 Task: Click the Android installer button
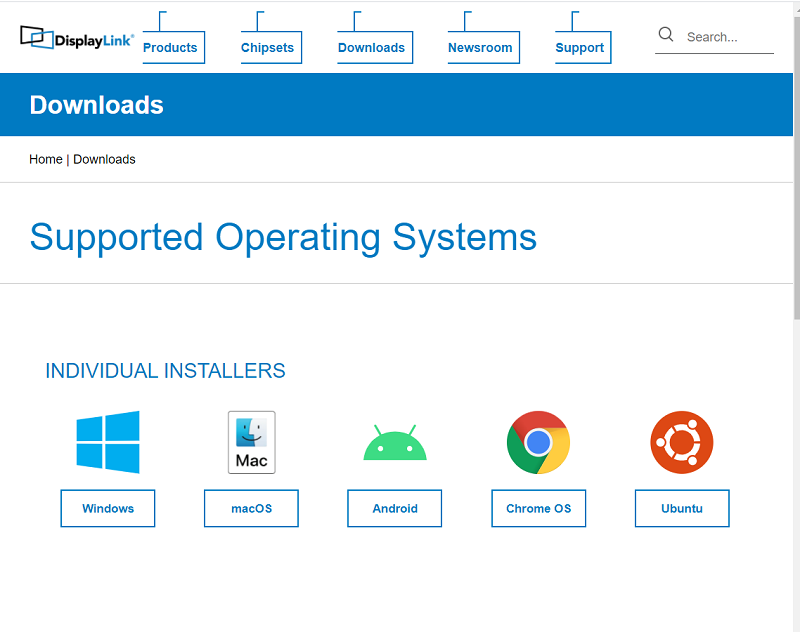tap(395, 509)
